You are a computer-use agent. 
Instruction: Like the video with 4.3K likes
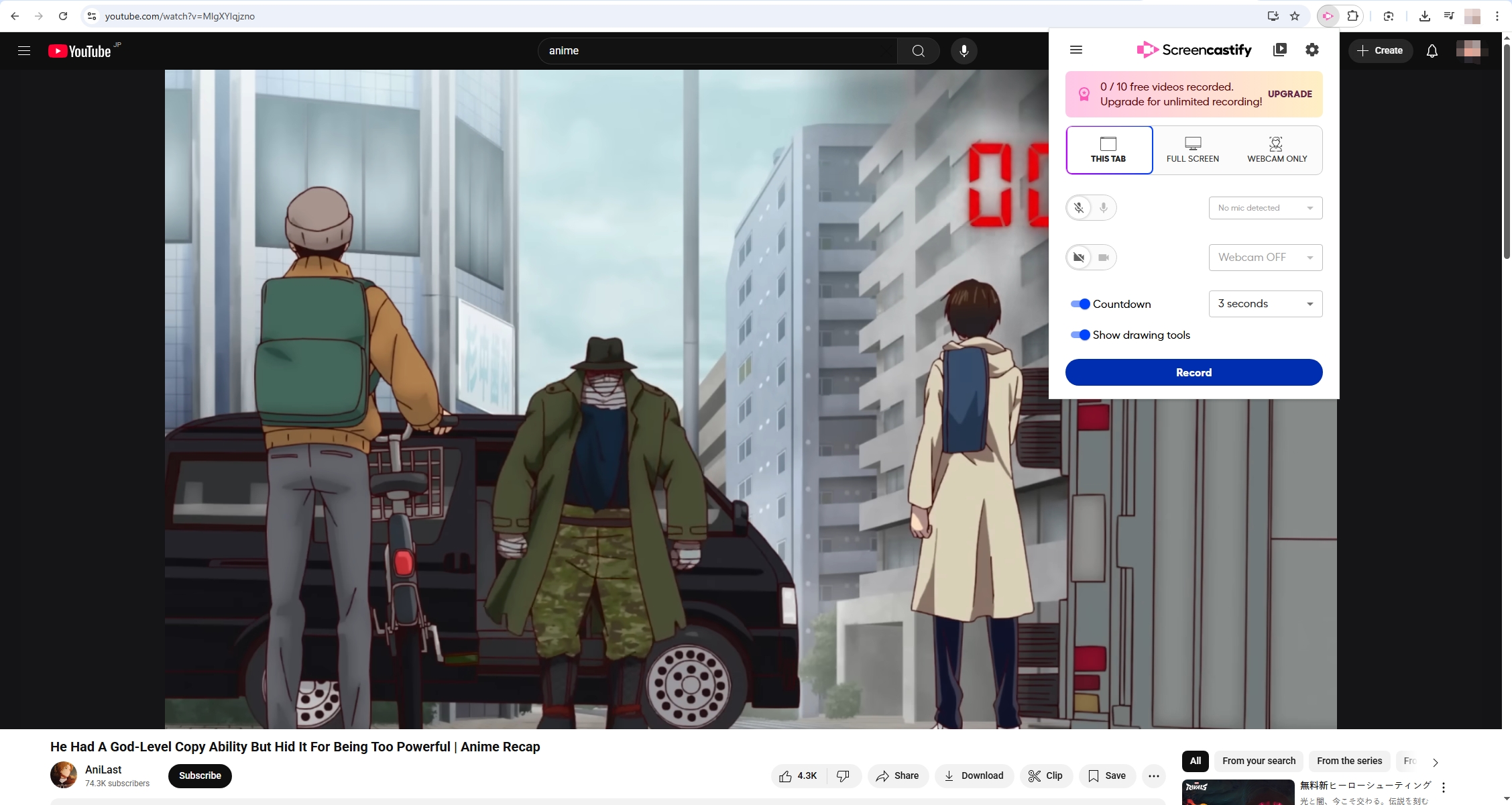799,775
